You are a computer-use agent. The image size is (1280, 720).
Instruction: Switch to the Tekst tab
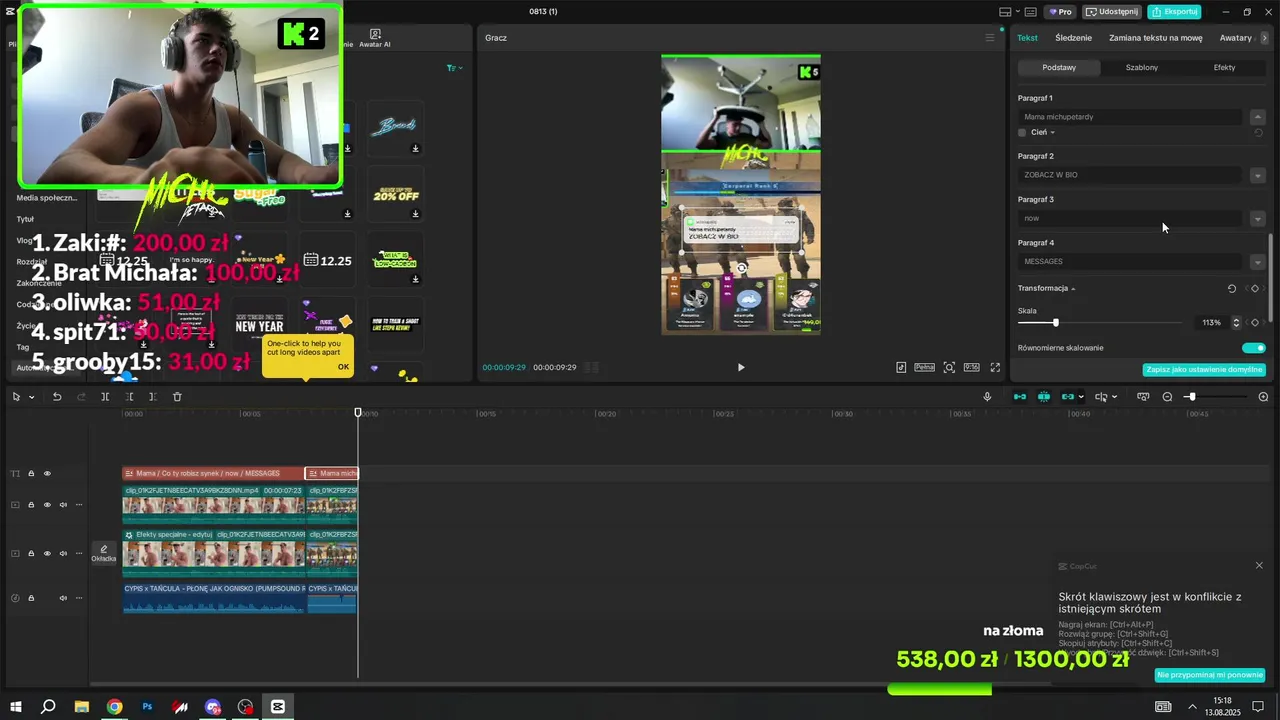coord(1027,38)
